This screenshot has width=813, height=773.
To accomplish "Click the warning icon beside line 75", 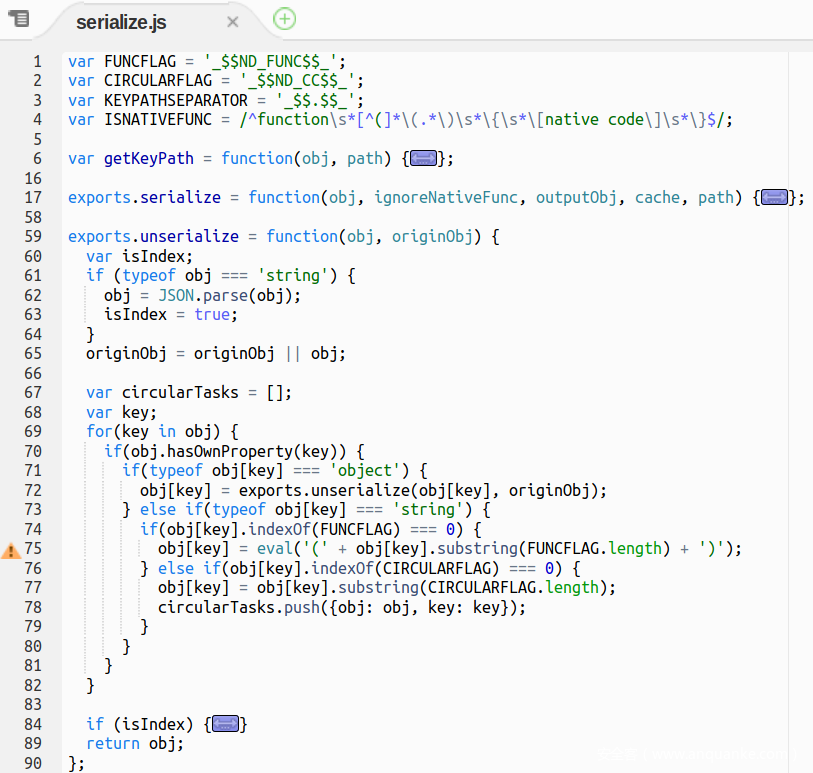I will coord(11,550).
